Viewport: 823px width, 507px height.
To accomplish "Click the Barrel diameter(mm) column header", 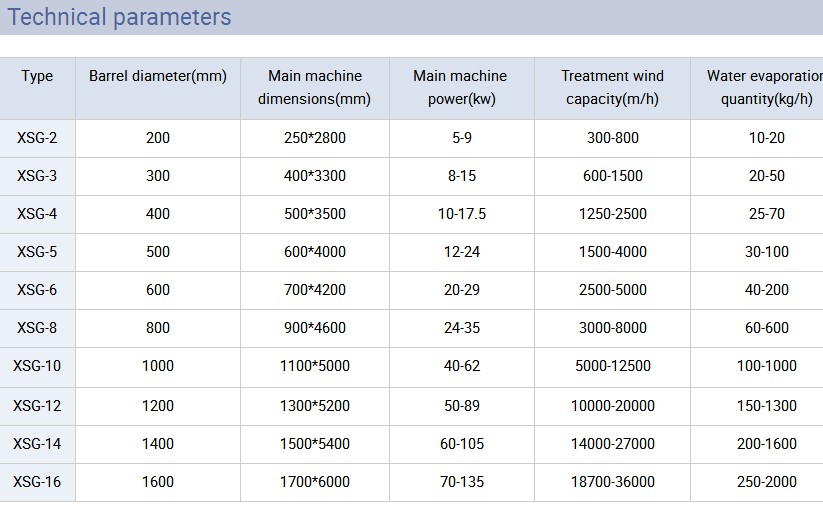I will pos(158,76).
